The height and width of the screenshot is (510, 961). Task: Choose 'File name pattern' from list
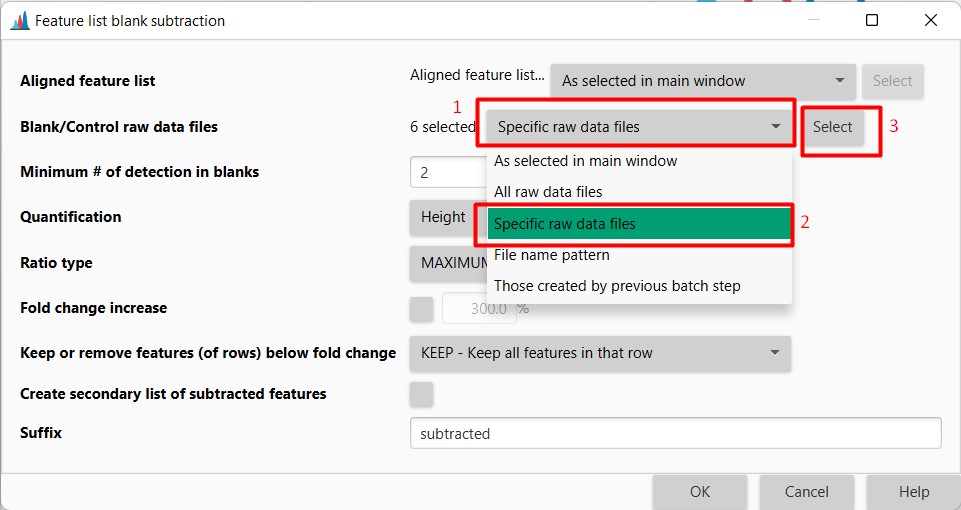[x=552, y=255]
